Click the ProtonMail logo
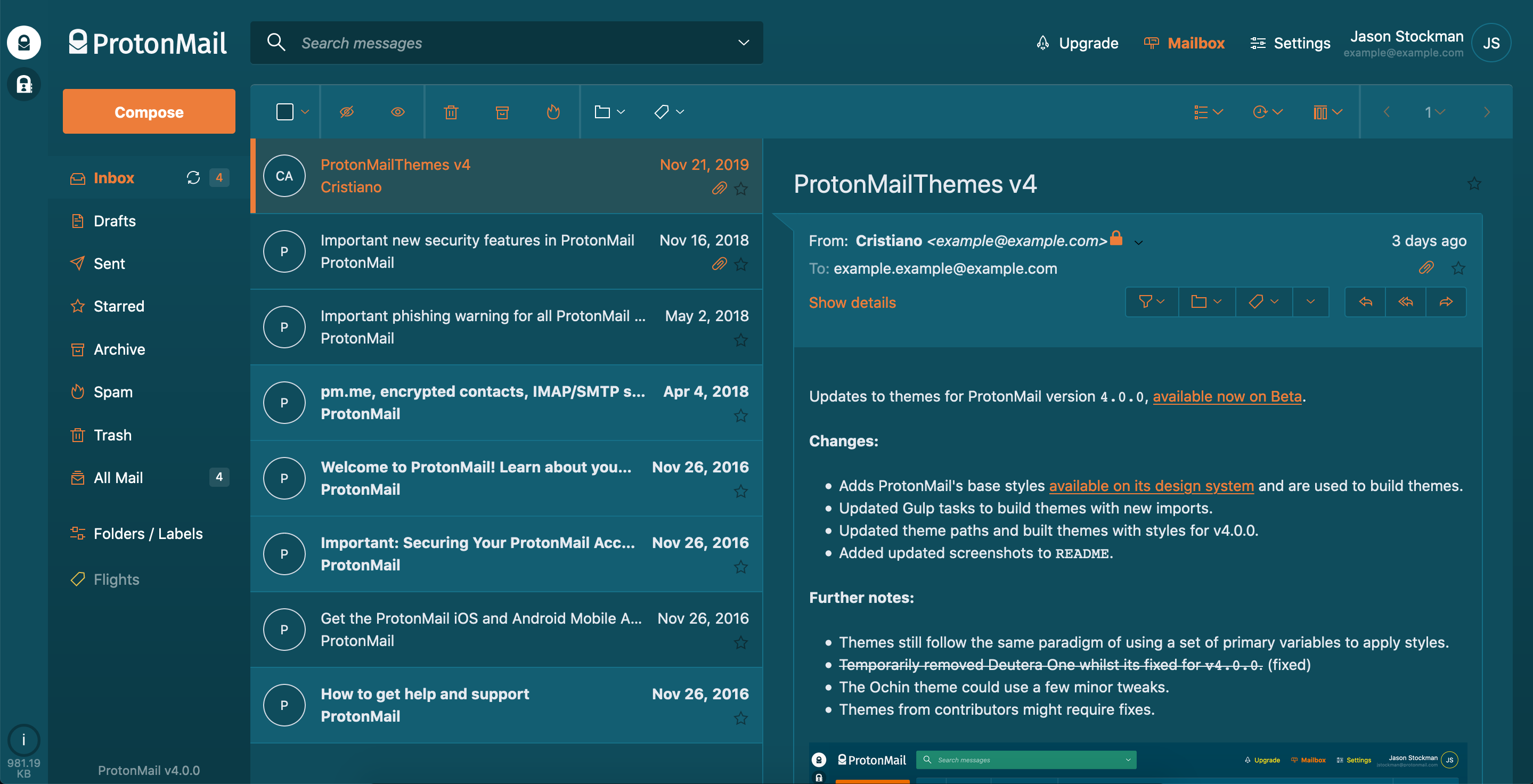This screenshot has height=784, width=1533. point(148,43)
